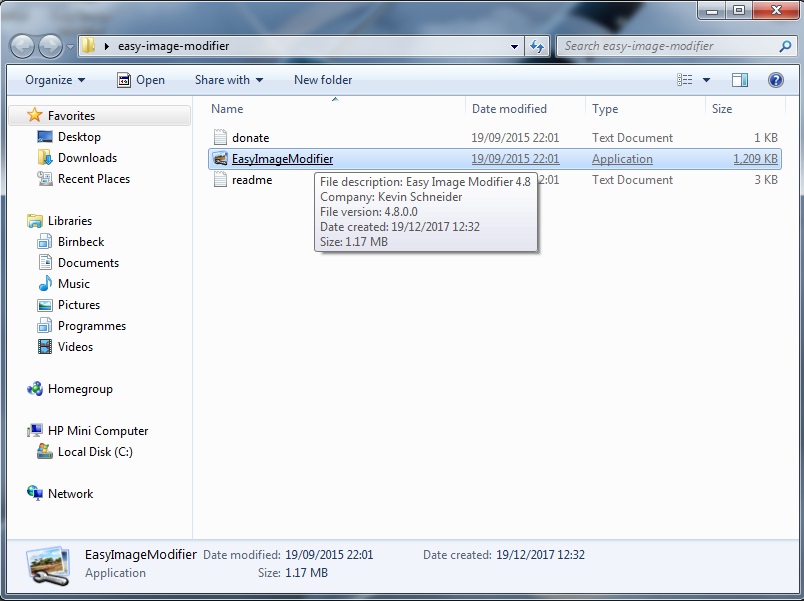Click the Help question mark icon
Image resolution: width=804 pixels, height=601 pixels.
[775, 80]
